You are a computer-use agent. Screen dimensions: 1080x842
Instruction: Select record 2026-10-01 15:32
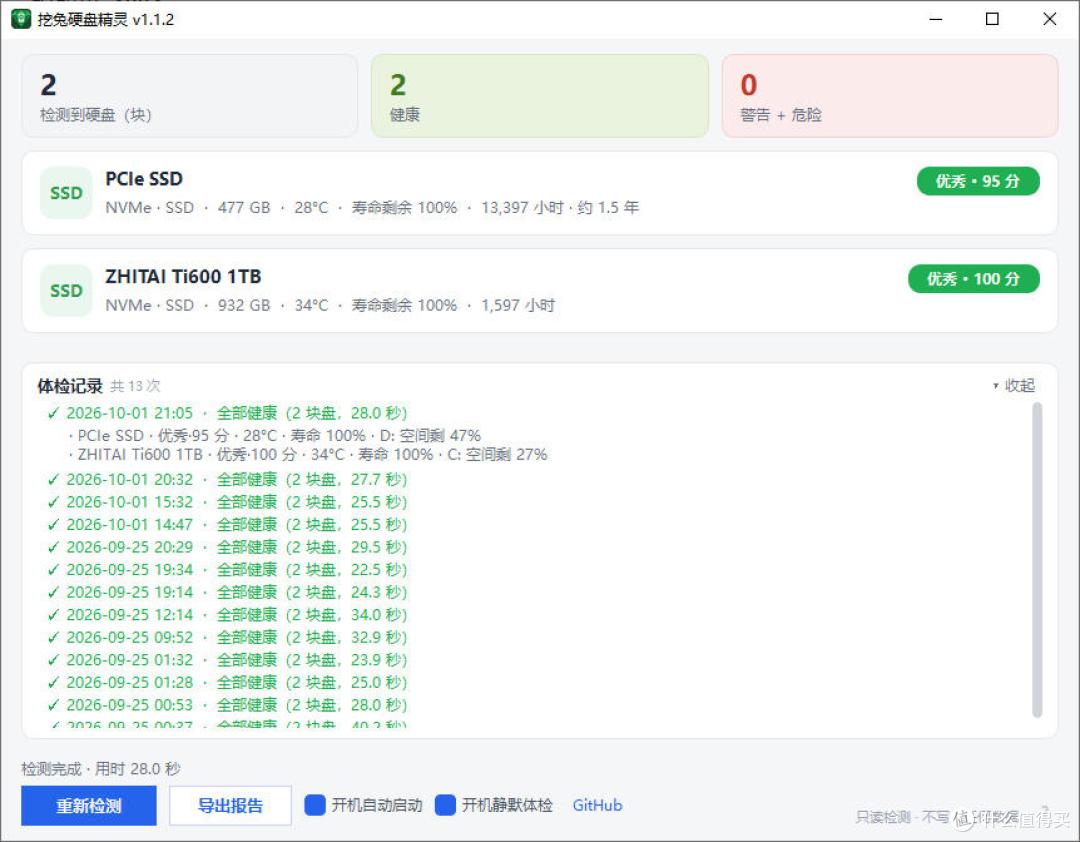(x=227, y=502)
